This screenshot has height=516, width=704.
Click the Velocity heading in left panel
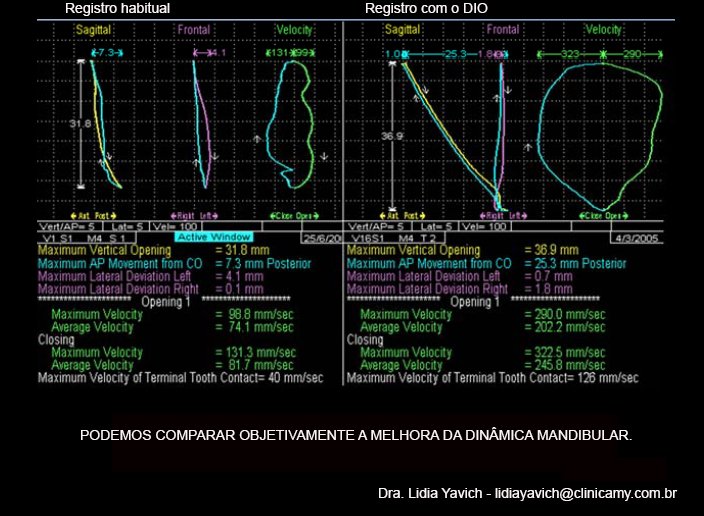pyautogui.click(x=295, y=31)
